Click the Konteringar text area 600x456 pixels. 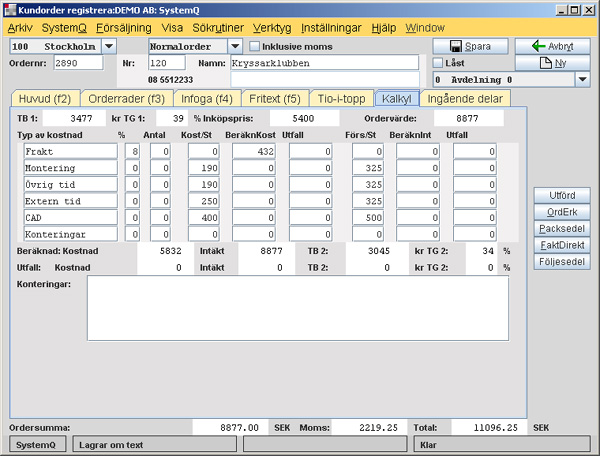[298, 308]
